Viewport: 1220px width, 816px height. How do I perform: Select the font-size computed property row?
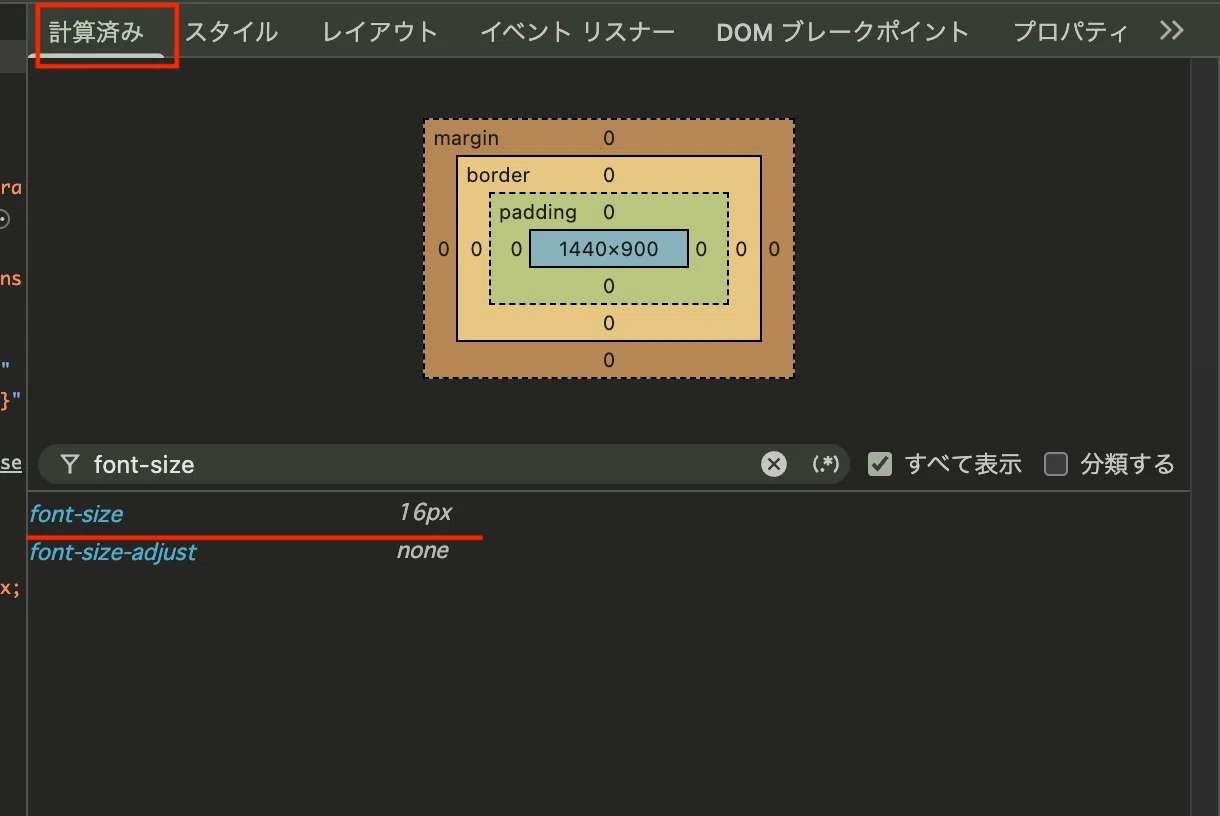(608, 514)
